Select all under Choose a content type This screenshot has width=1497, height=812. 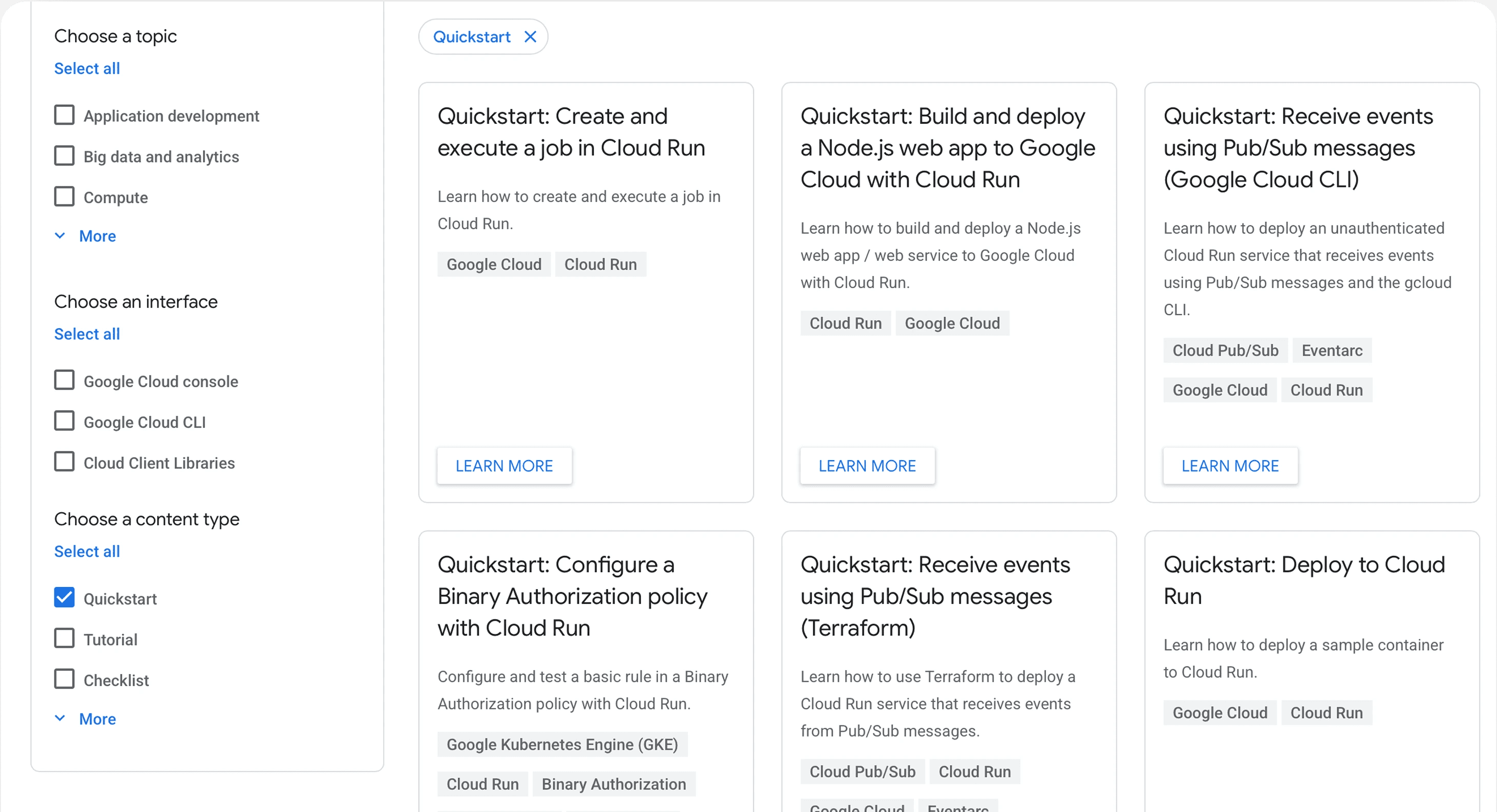87,551
